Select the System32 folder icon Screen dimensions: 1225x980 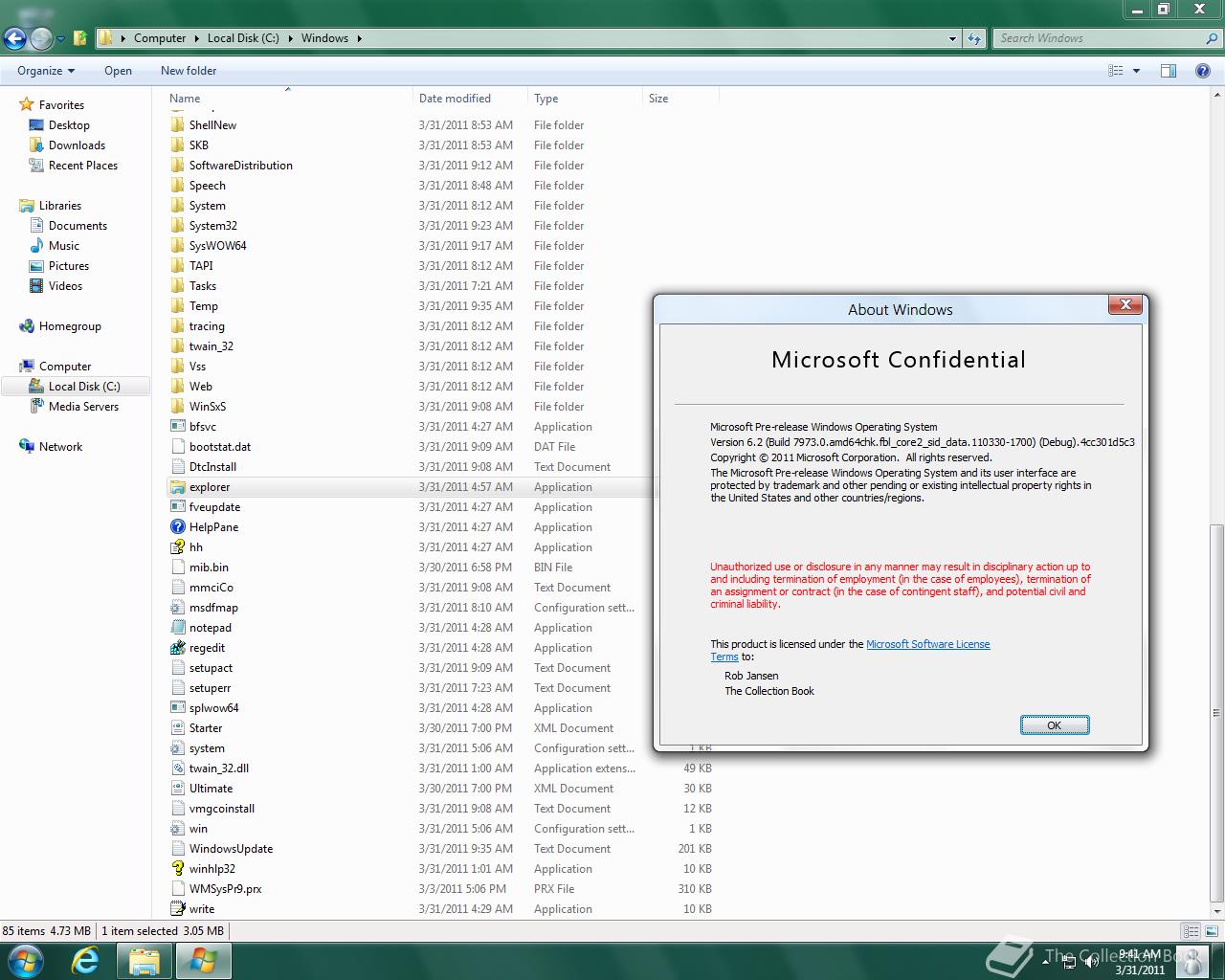[x=177, y=226]
